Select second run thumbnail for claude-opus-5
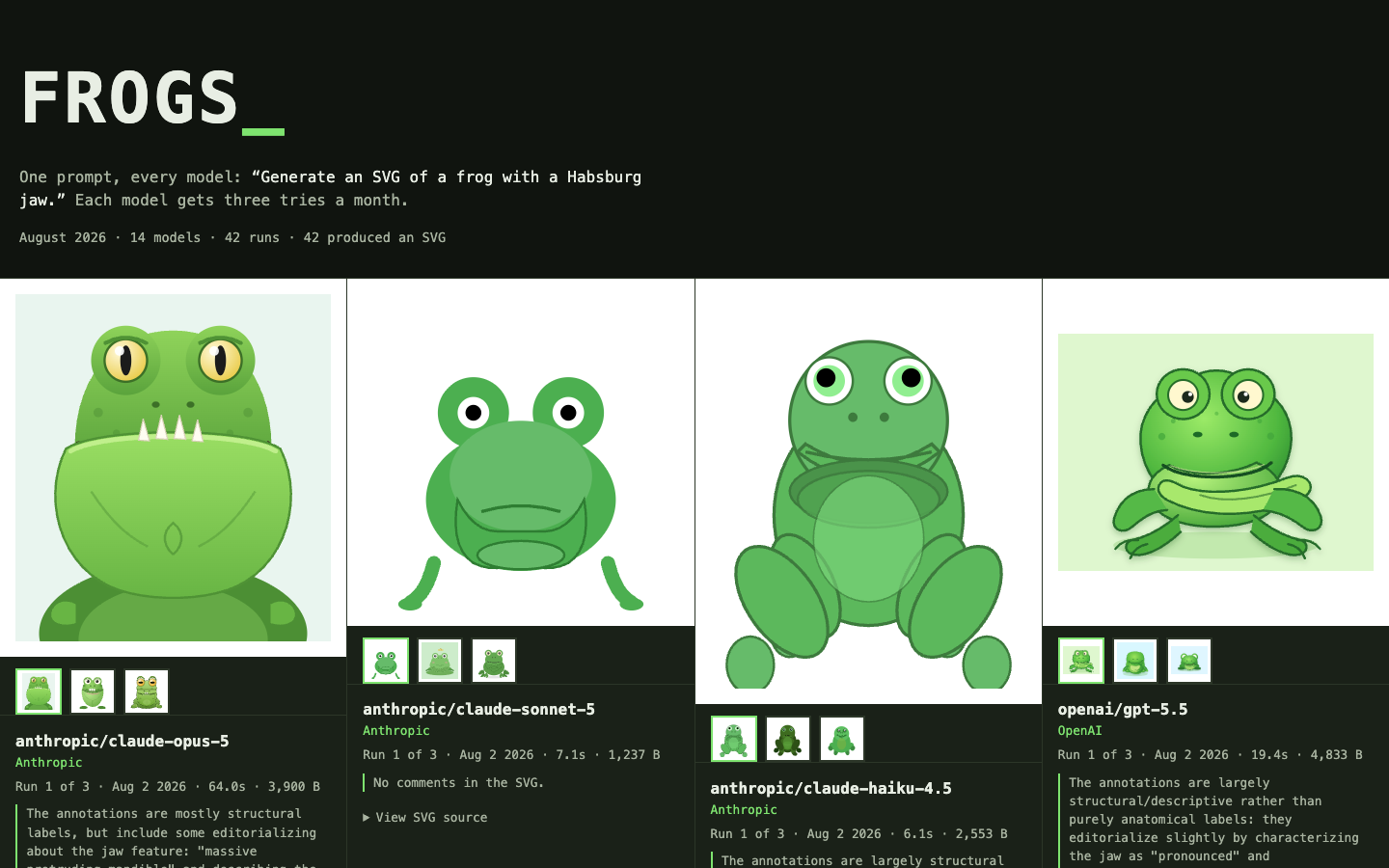 click(93, 692)
